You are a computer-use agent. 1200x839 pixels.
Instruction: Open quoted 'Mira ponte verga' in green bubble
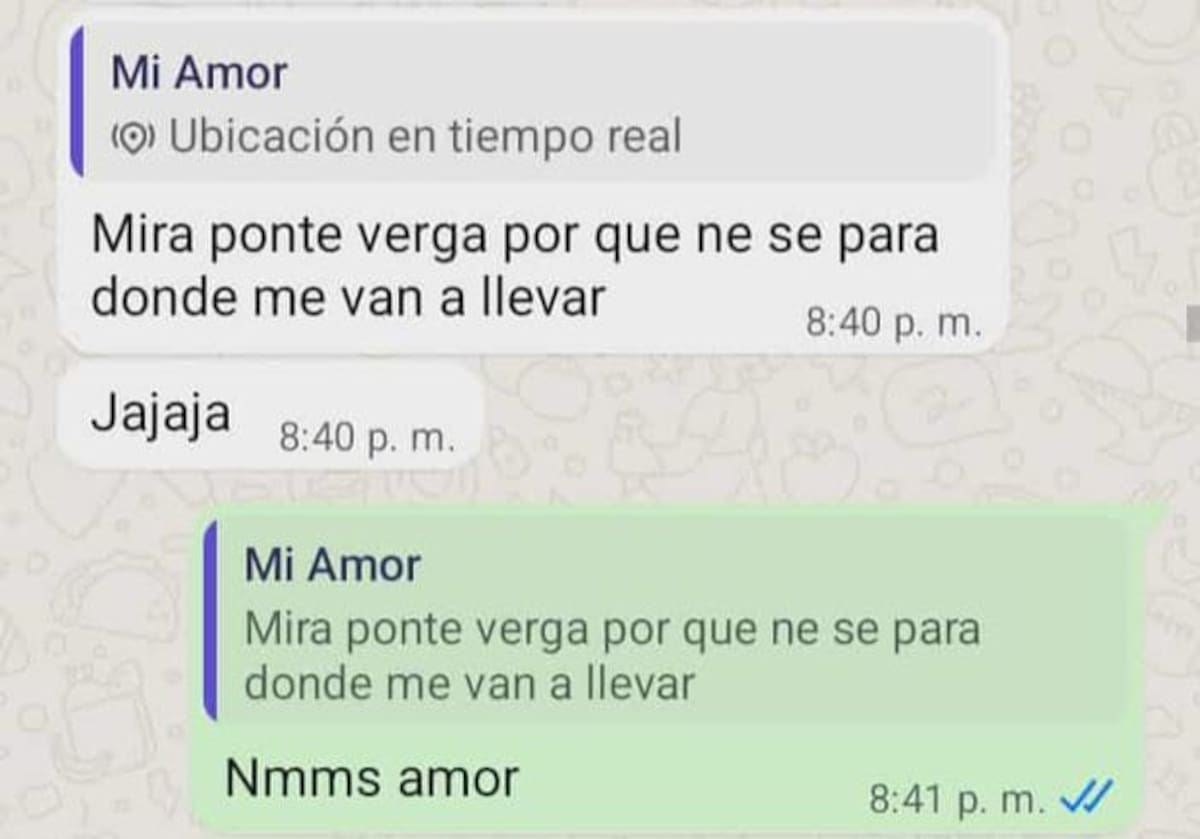(x=612, y=631)
